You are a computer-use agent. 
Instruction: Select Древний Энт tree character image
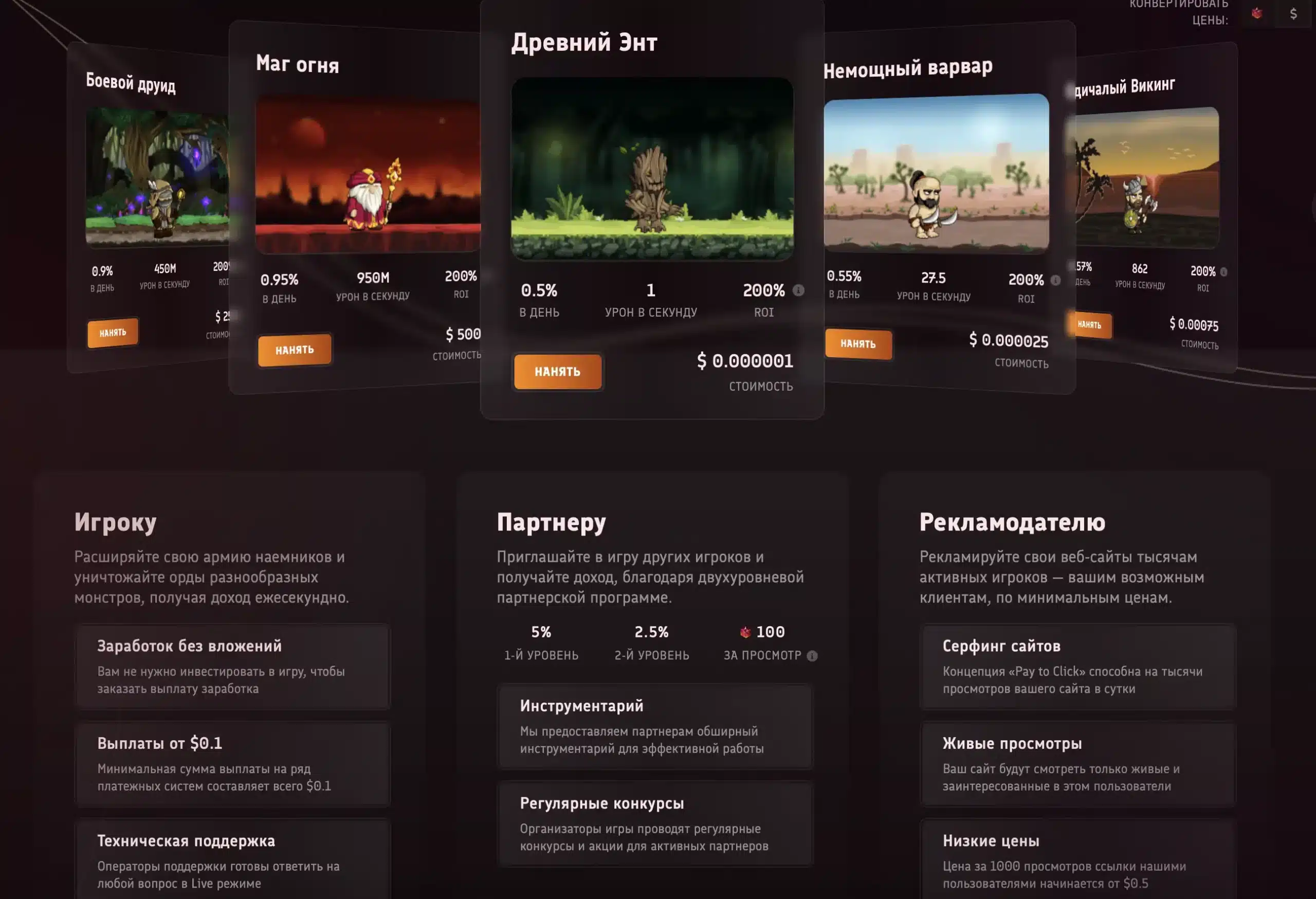(652, 169)
